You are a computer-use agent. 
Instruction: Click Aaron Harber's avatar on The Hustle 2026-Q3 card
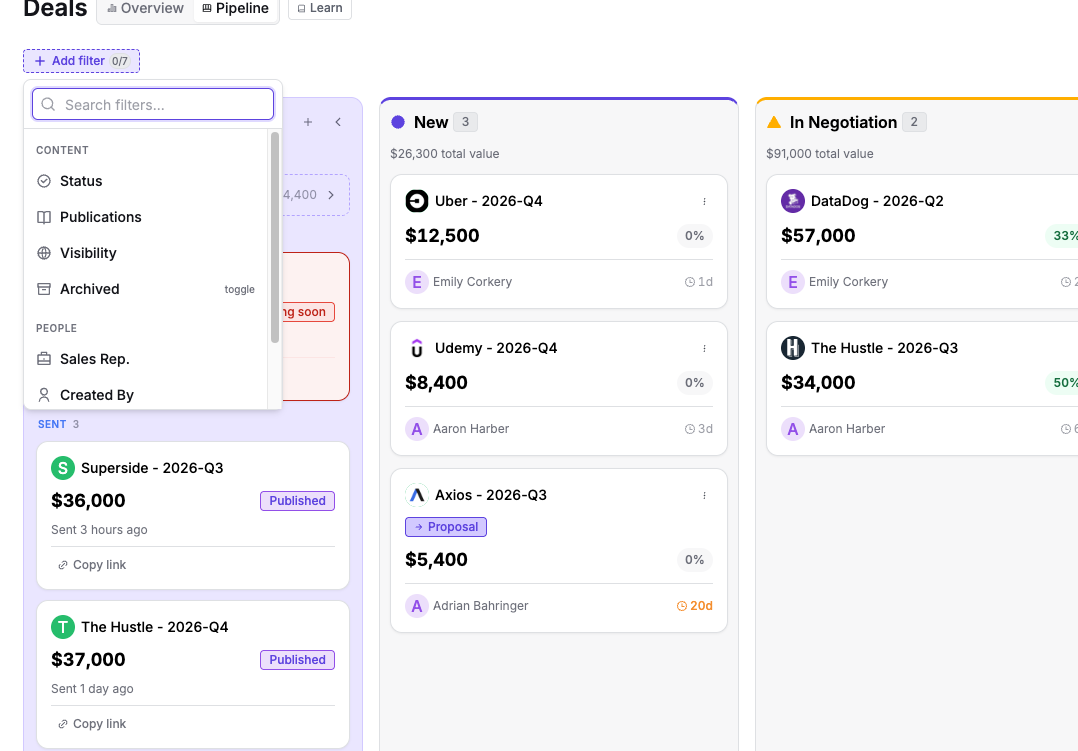(793, 429)
